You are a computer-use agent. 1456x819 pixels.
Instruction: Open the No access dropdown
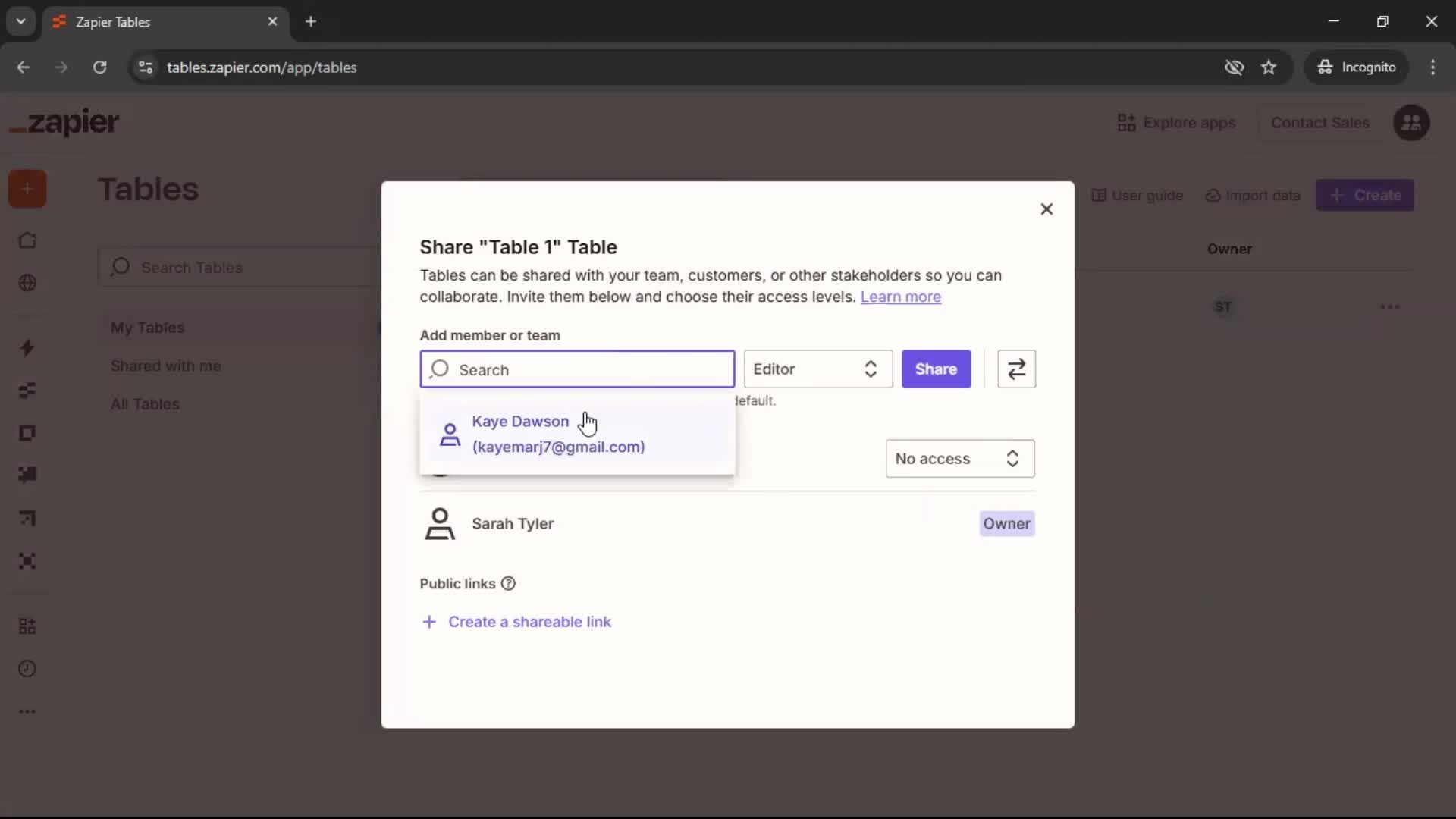960,459
